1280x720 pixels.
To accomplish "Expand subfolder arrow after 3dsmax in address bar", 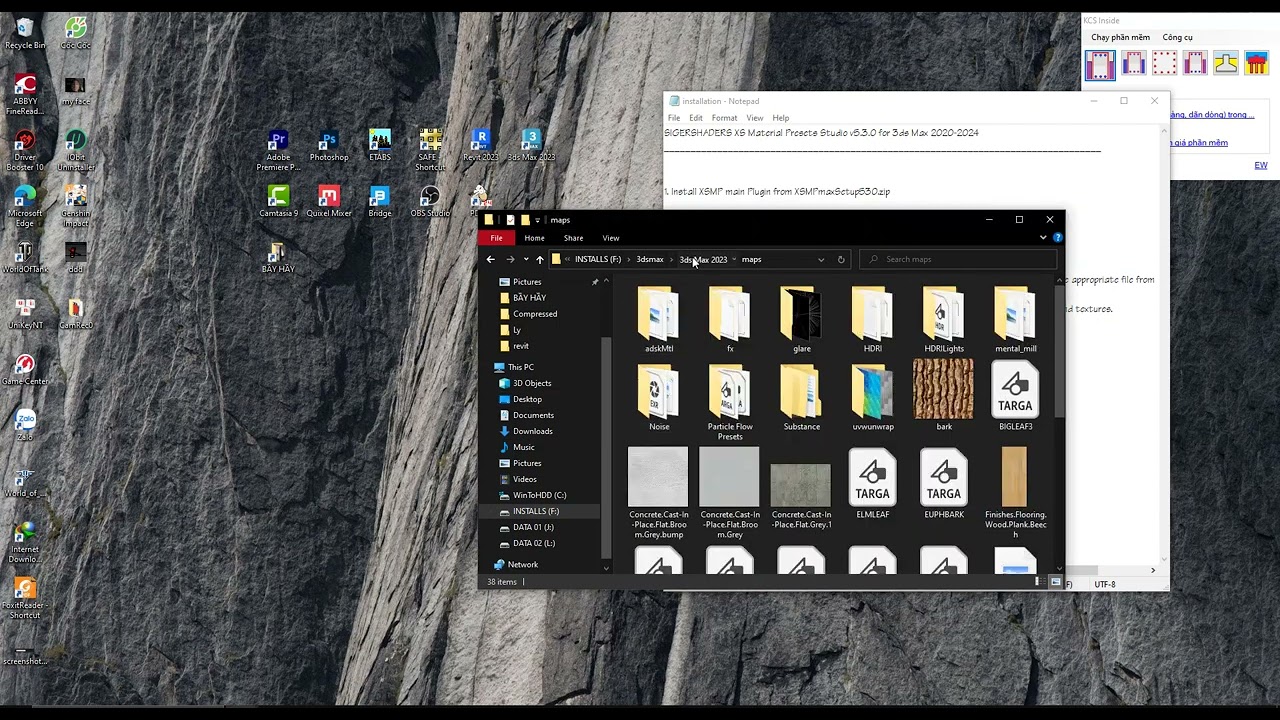I will (672, 259).
